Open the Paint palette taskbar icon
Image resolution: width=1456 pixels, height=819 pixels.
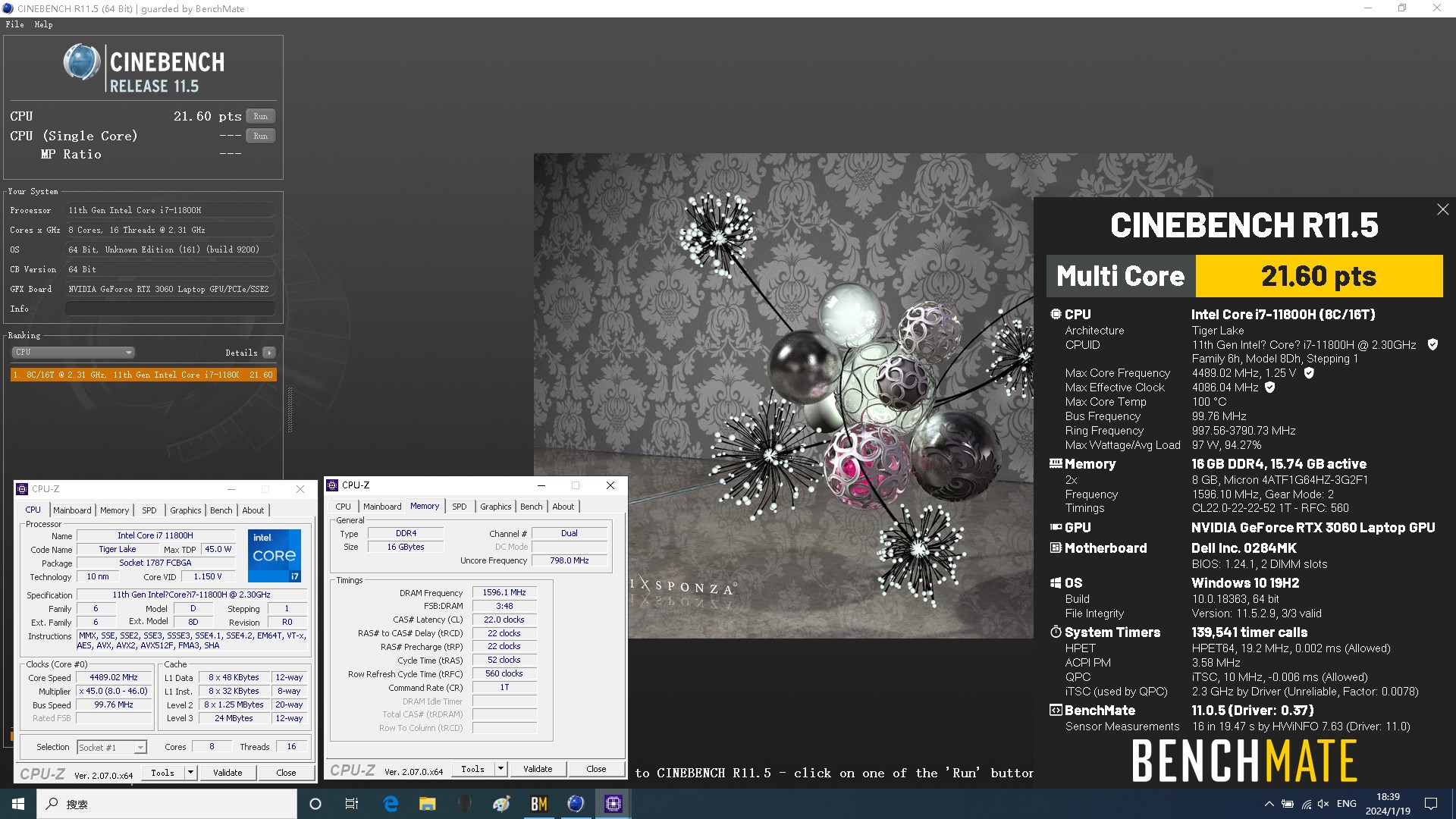click(502, 804)
